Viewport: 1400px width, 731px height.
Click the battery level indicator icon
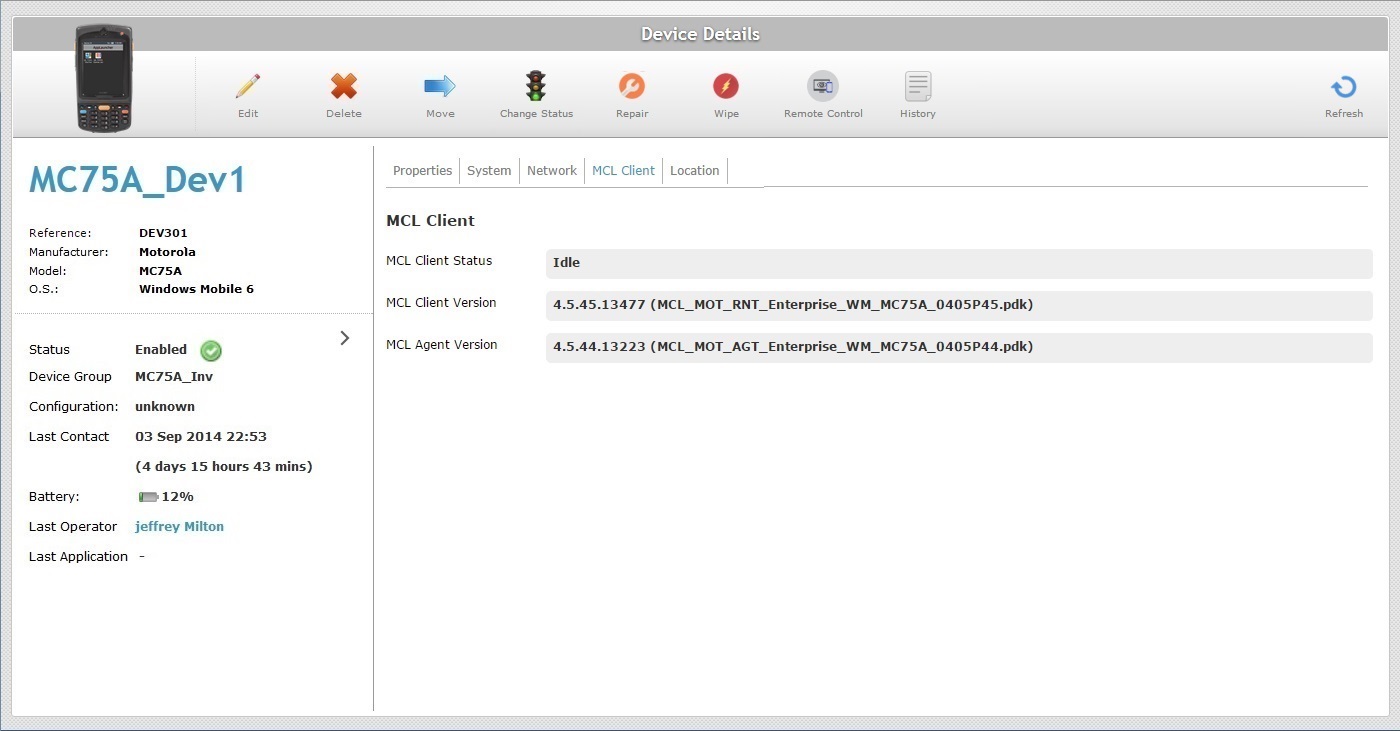pyautogui.click(x=148, y=497)
